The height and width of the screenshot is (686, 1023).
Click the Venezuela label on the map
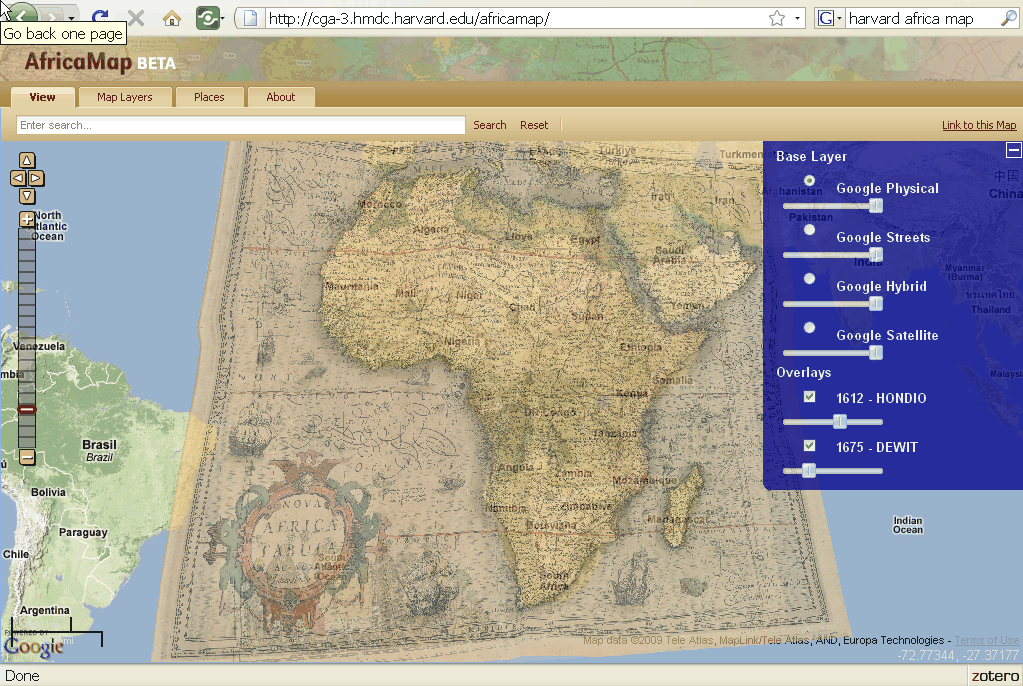[38, 346]
